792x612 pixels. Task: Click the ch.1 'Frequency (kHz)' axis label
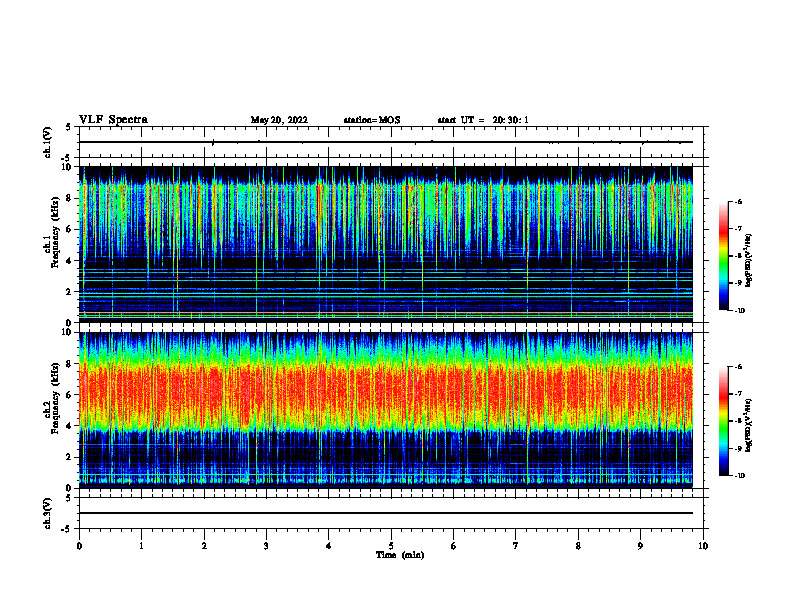(x=55, y=233)
